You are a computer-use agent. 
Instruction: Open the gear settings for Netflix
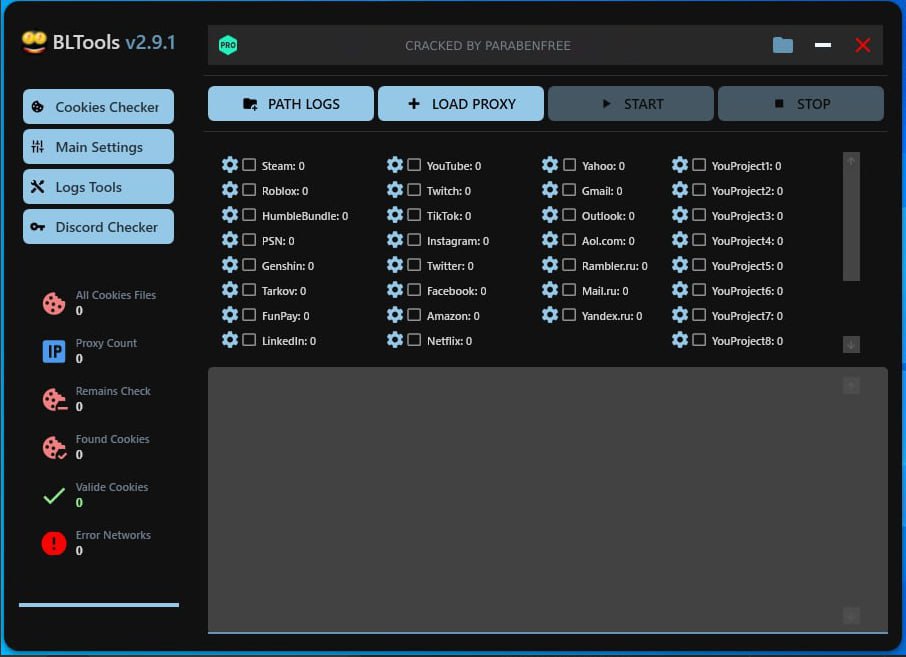point(395,340)
